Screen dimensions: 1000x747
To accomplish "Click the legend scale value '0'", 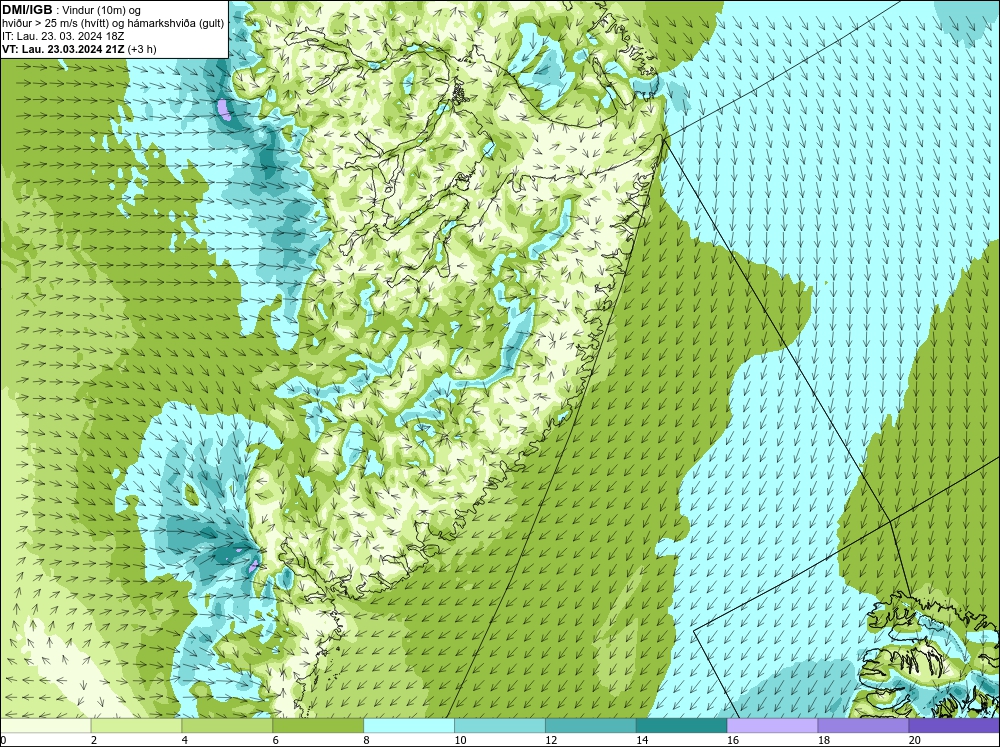I will 3,740.
